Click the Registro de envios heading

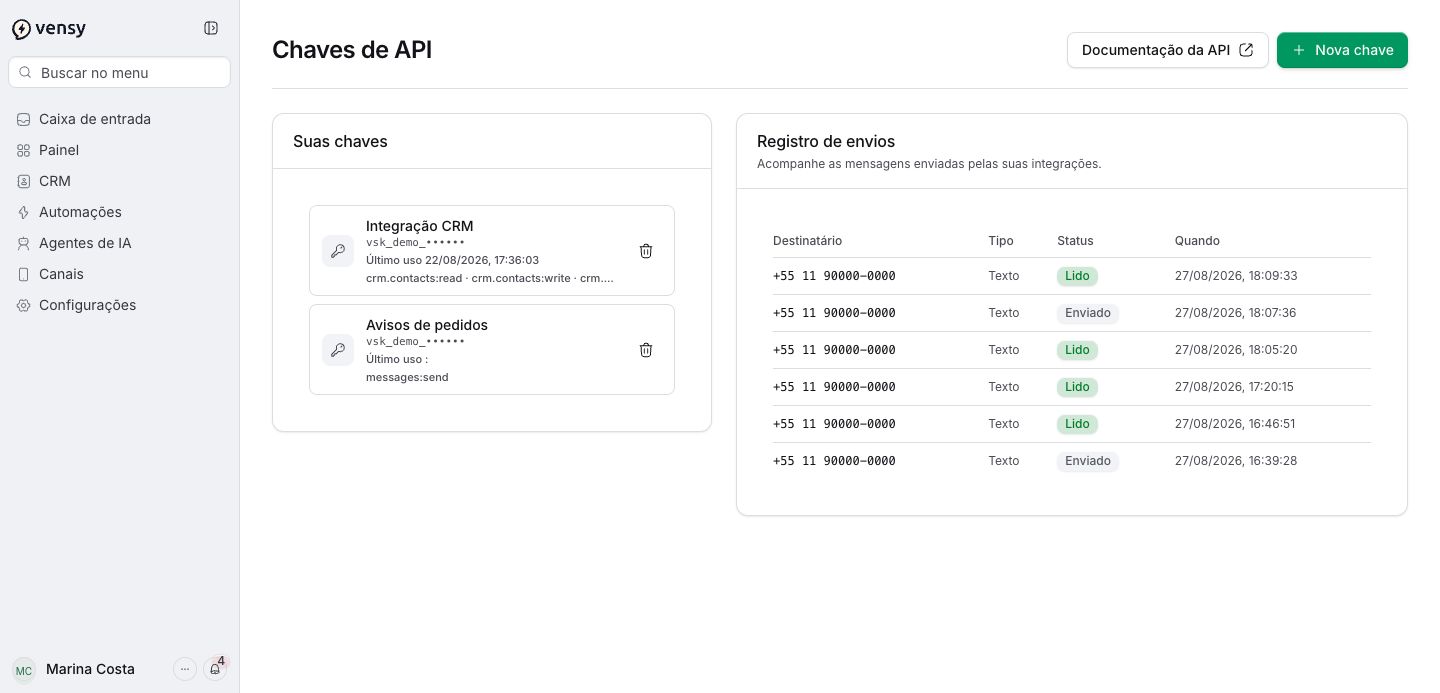826,141
